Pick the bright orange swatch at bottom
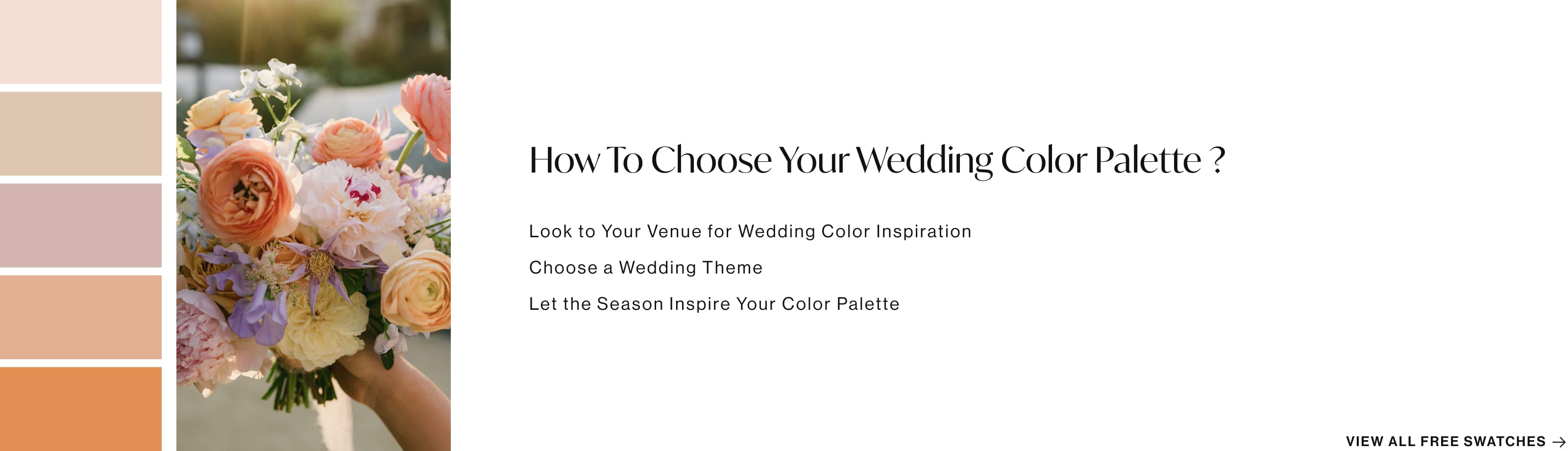 tap(80, 409)
